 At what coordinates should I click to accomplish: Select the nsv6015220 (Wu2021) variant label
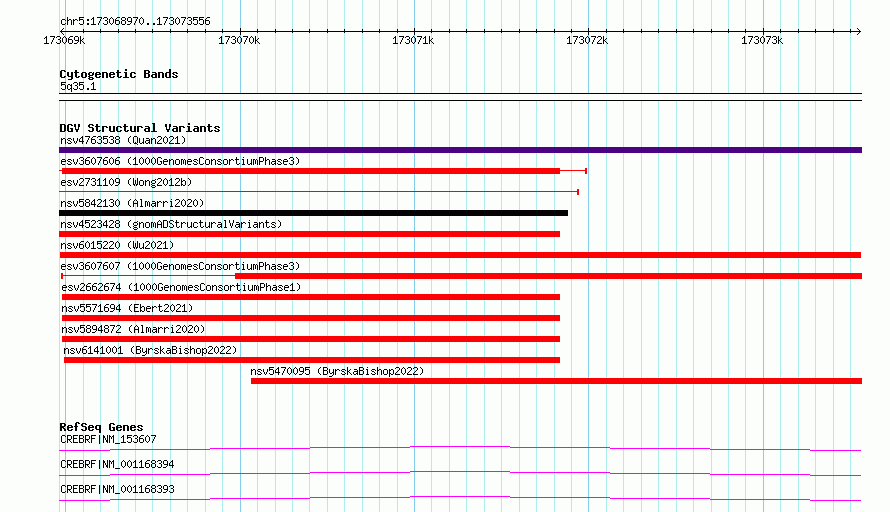pos(117,245)
